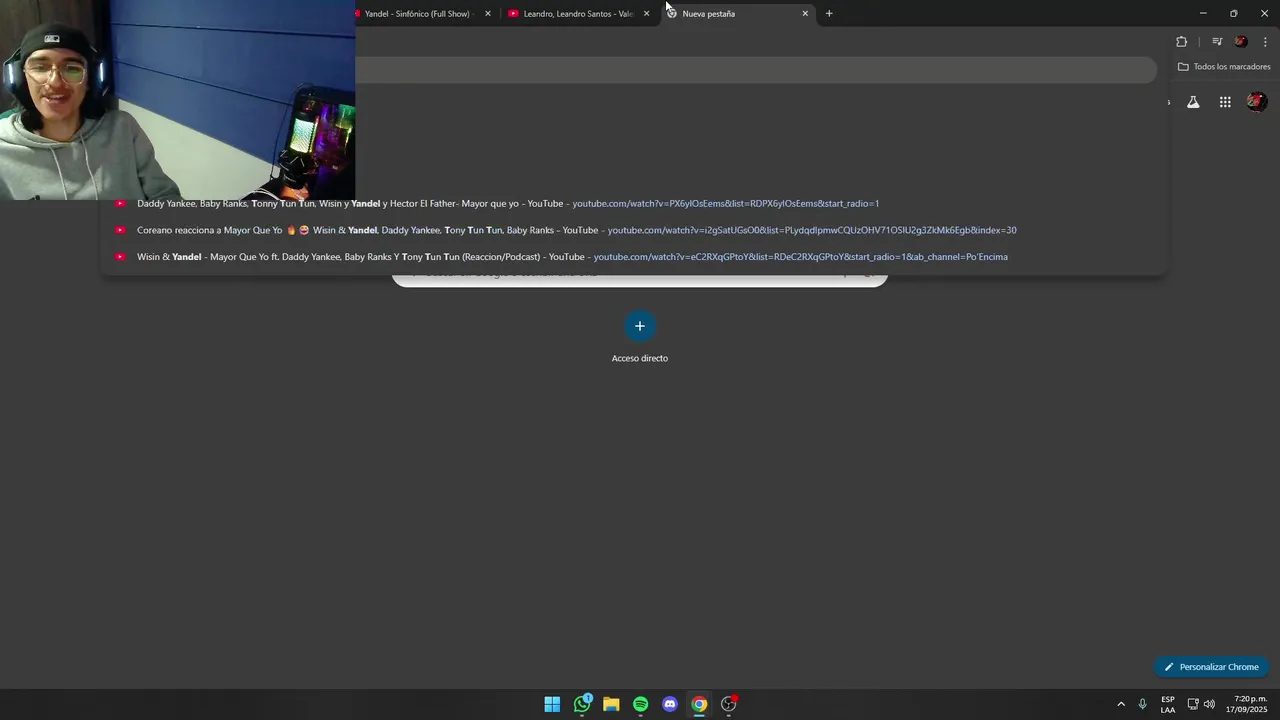Click Personalizar Chrome button
Image resolution: width=1280 pixels, height=720 pixels.
coord(1211,667)
